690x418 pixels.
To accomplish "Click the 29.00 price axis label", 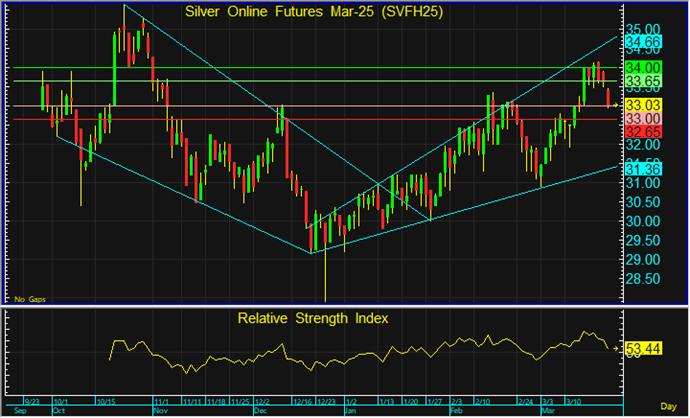I will coord(642,259).
